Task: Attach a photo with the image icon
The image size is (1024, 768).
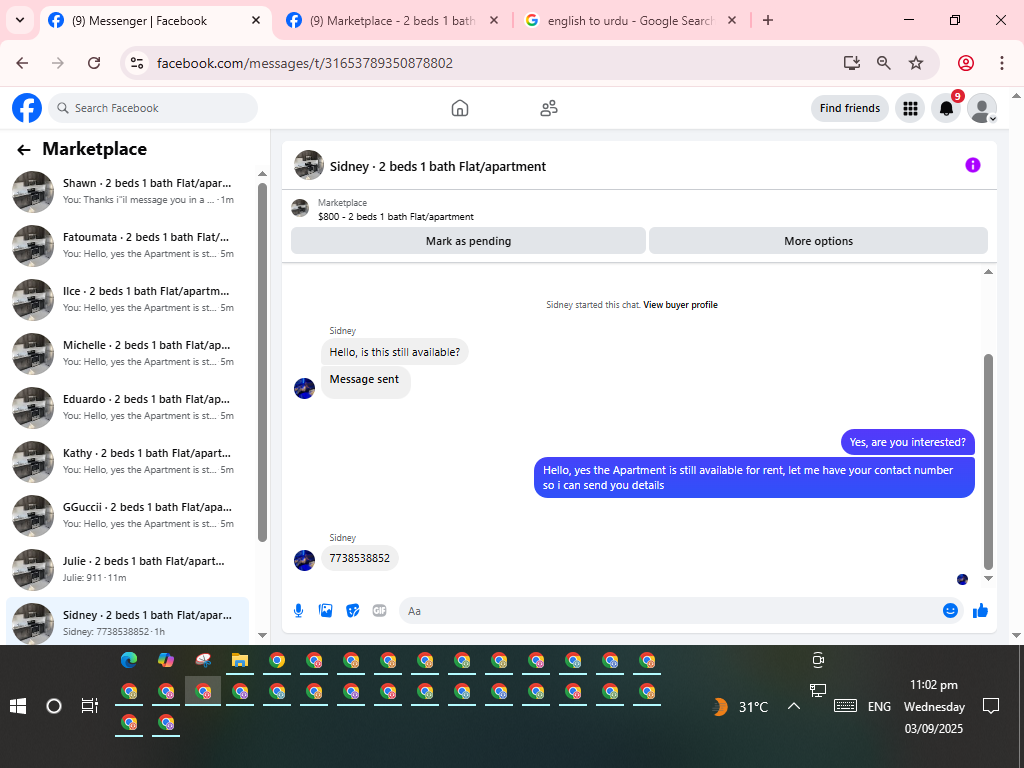Action: click(325, 611)
